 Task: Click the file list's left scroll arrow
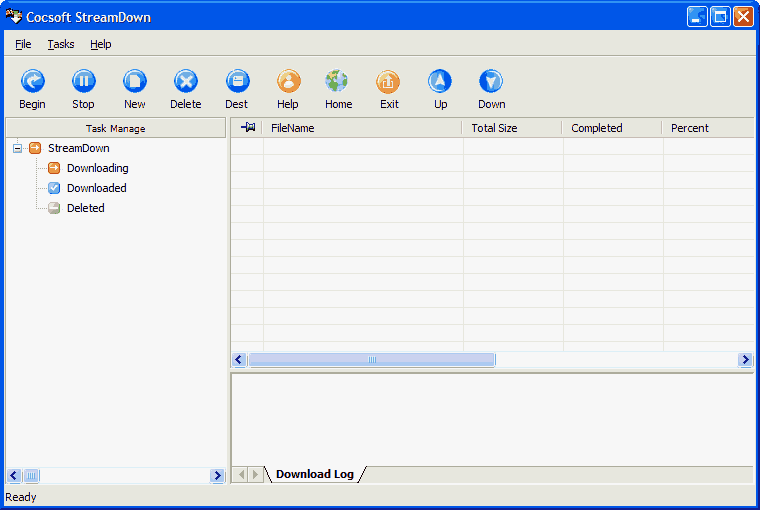(238, 360)
